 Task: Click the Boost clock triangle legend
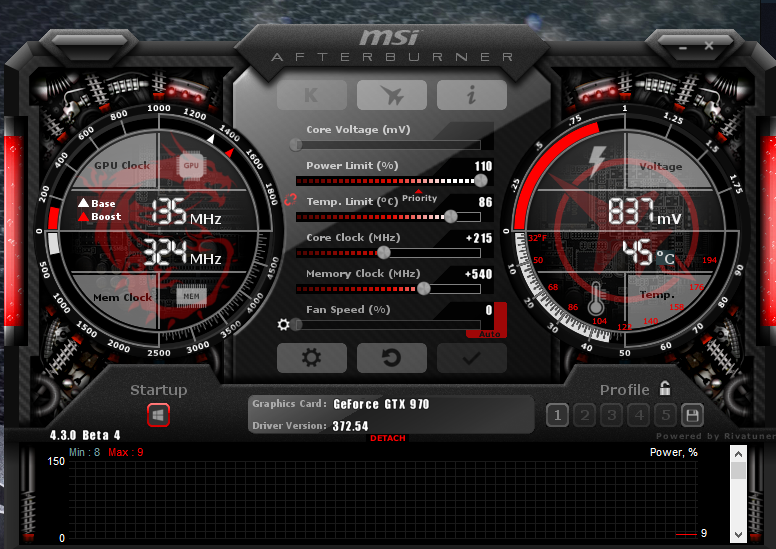click(x=99, y=216)
